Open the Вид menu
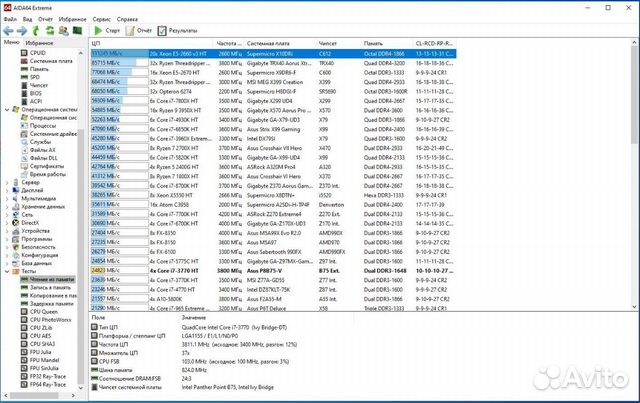 pos(27,19)
